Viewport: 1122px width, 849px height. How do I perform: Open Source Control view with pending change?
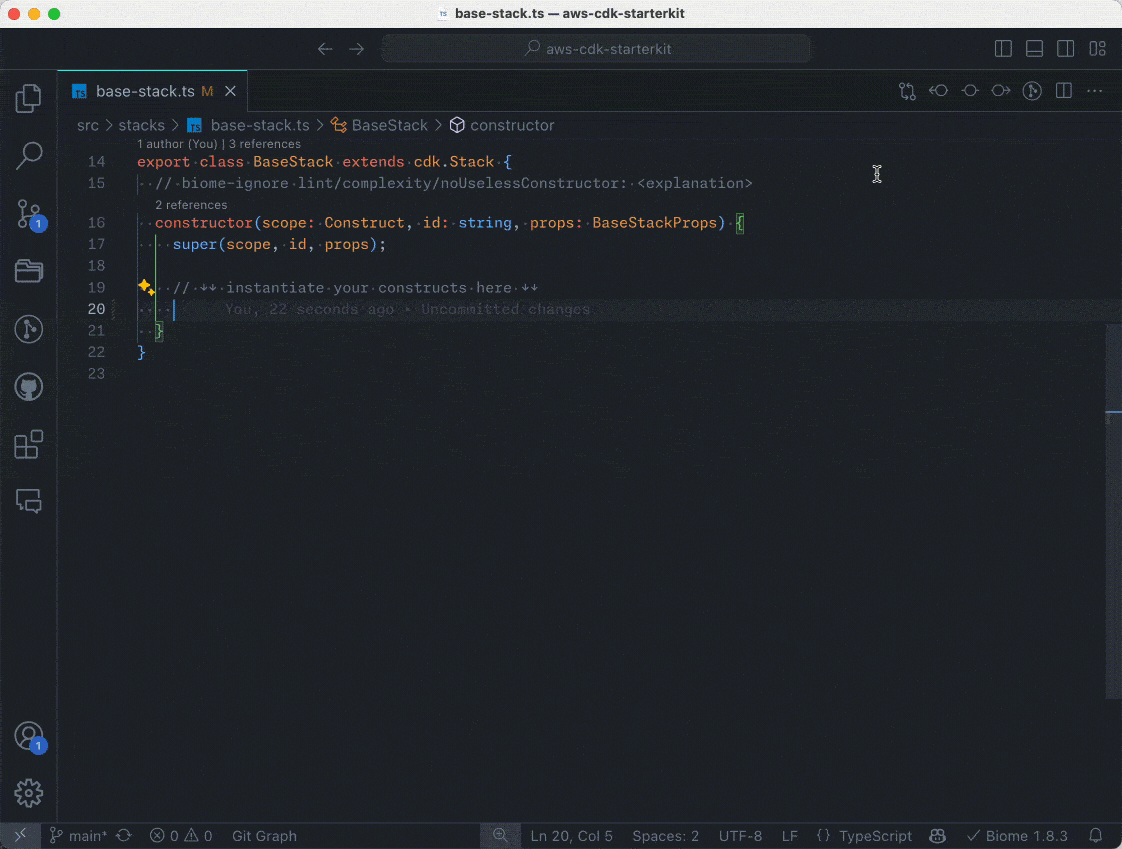click(29, 214)
